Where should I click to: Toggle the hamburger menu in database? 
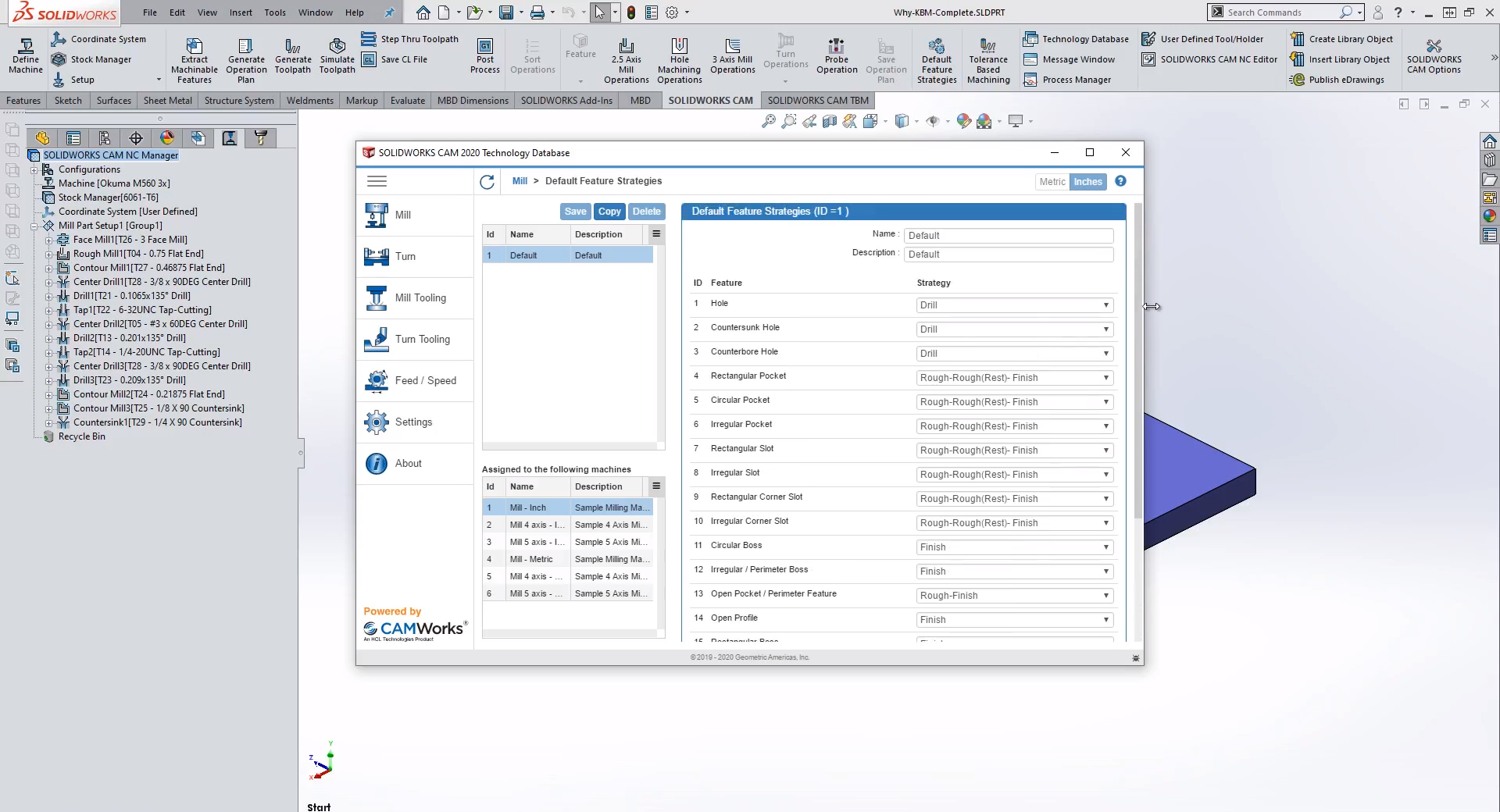pos(377,181)
